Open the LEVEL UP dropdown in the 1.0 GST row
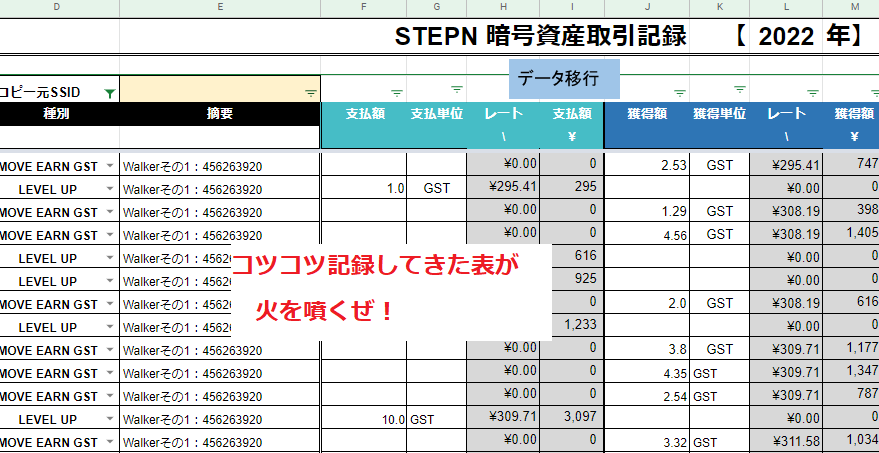The width and height of the screenshot is (879, 453). coord(110,189)
